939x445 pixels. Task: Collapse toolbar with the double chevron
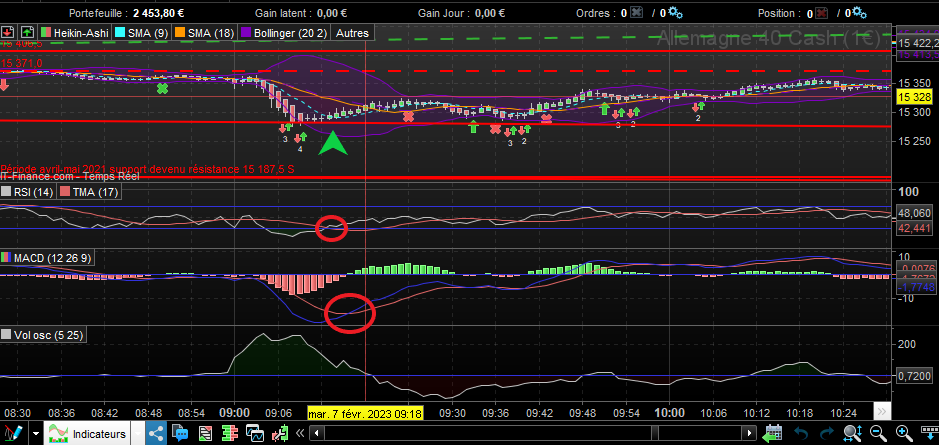click(301, 433)
